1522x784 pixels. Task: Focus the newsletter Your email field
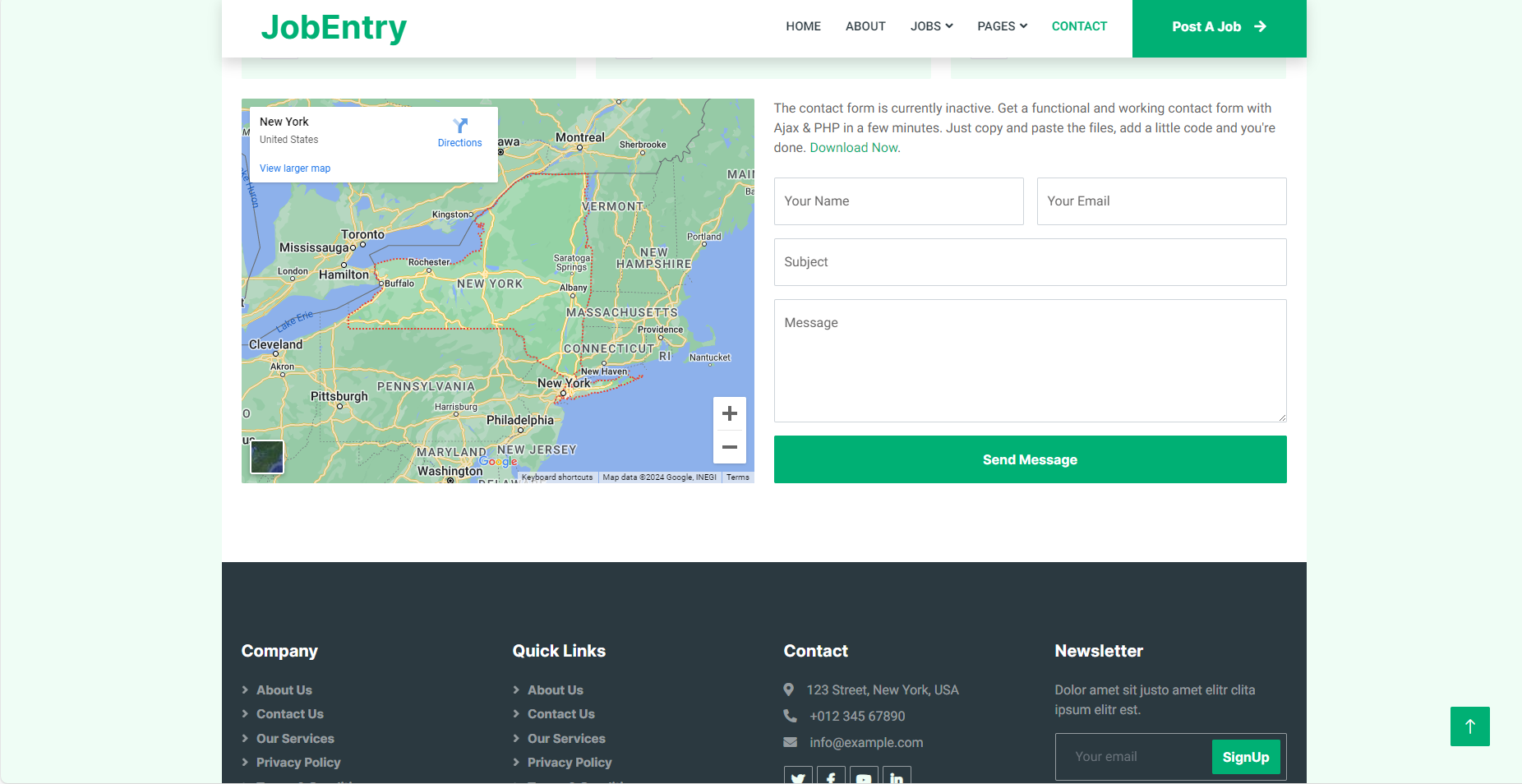1134,757
